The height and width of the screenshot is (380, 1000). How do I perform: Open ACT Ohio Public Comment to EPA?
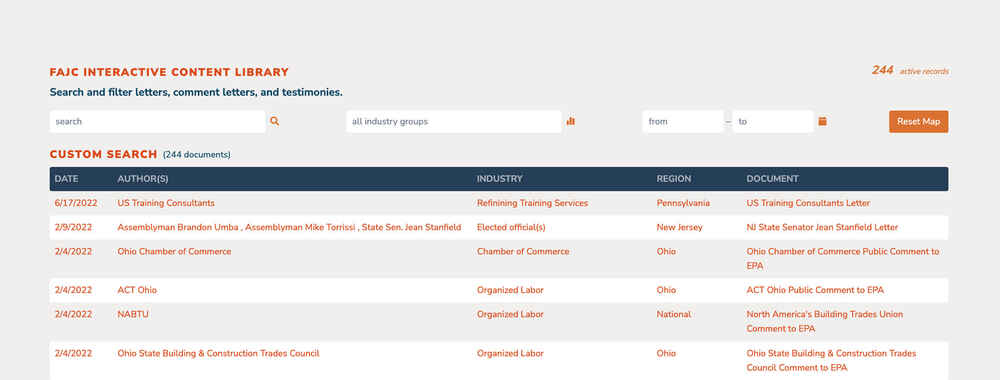815,290
